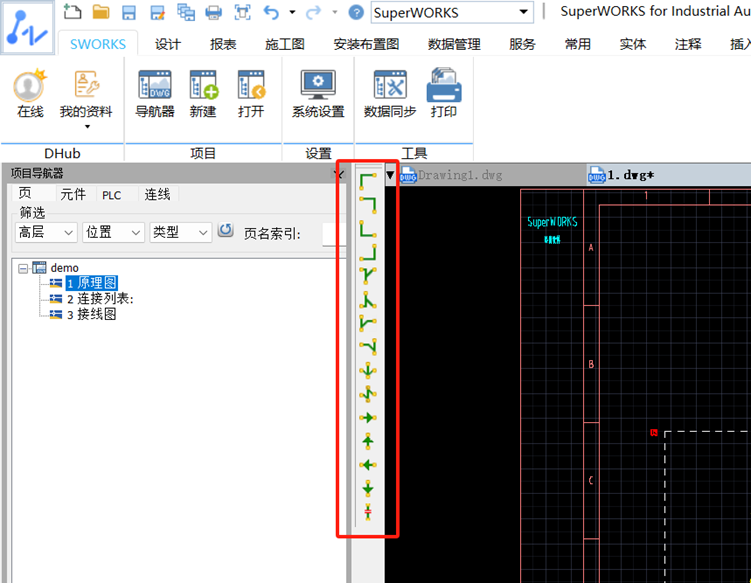Pick the T-junction branching to the left
The width and height of the screenshot is (751, 583).
[x=368, y=346]
